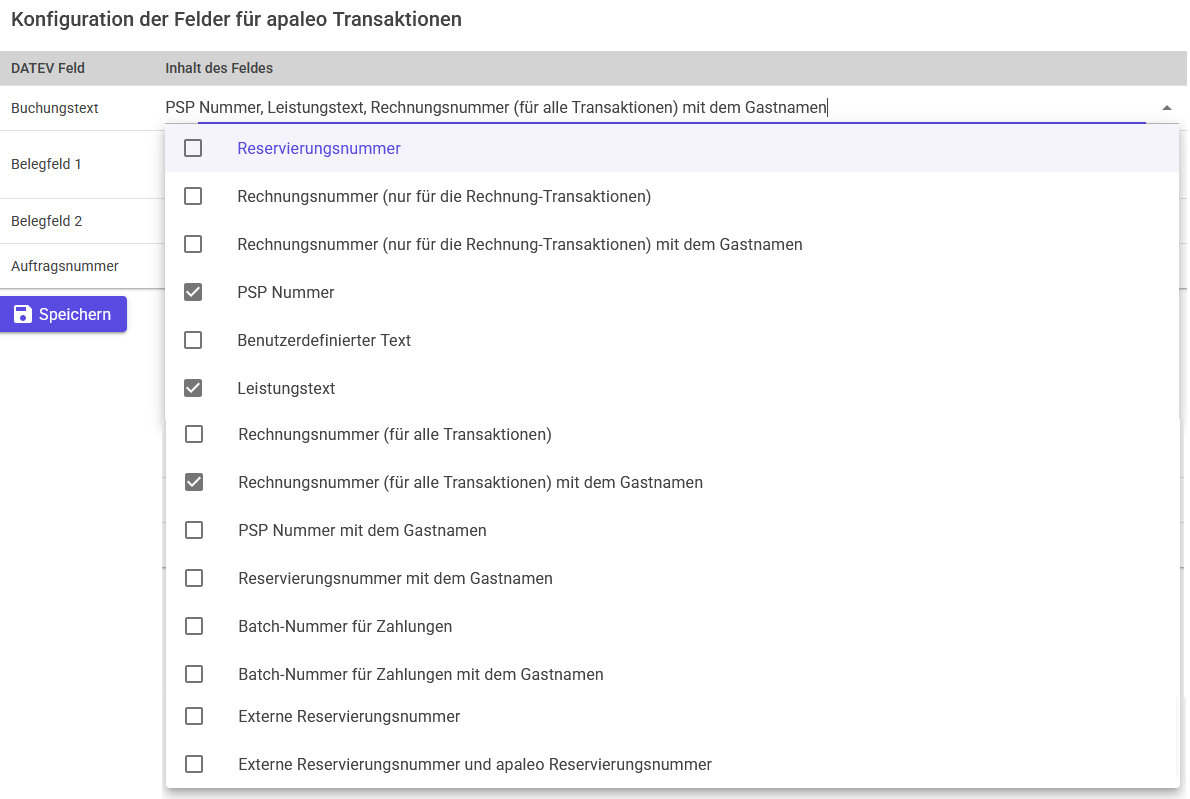The width and height of the screenshot is (1190, 799).
Task: Click the Buchungstext row label
Action: pos(55,109)
